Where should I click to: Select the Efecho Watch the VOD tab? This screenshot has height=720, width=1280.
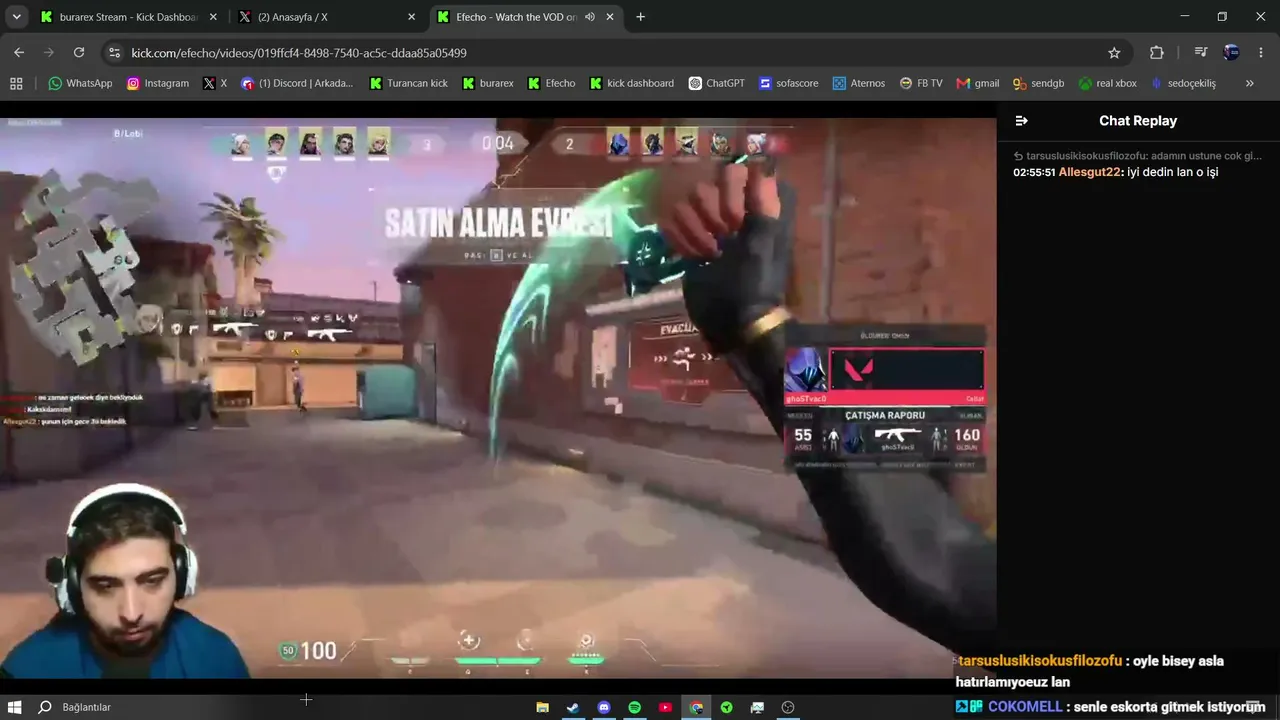tap(526, 17)
